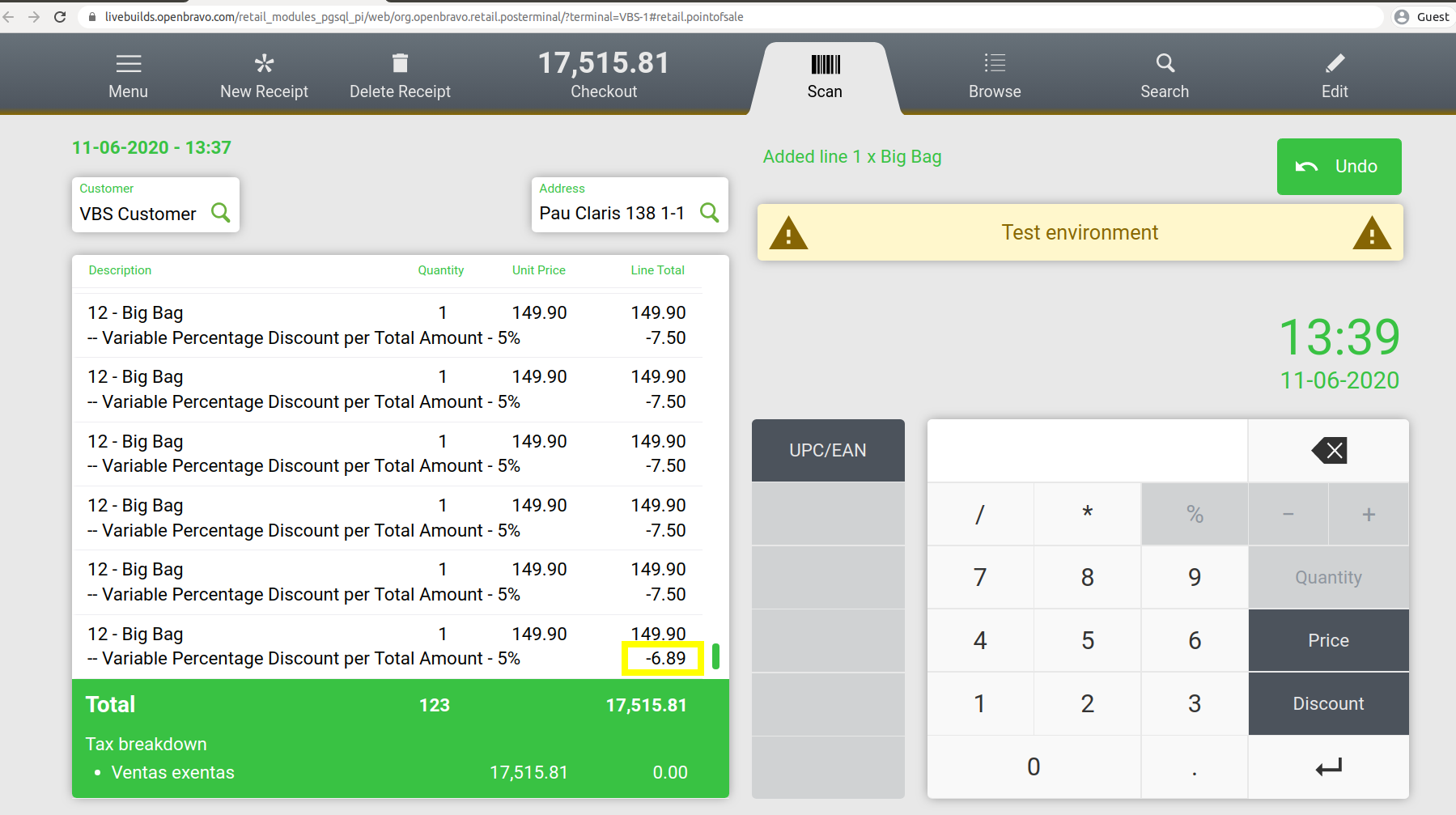Click the Line Total column header
This screenshot has height=815, width=1456.
point(657,270)
